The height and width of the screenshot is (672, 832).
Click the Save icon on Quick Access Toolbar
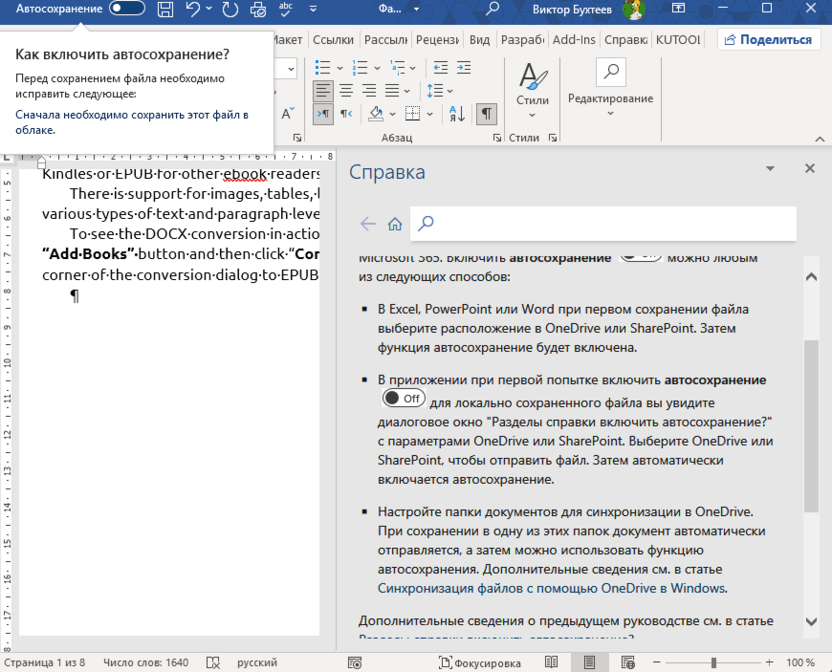click(x=165, y=10)
